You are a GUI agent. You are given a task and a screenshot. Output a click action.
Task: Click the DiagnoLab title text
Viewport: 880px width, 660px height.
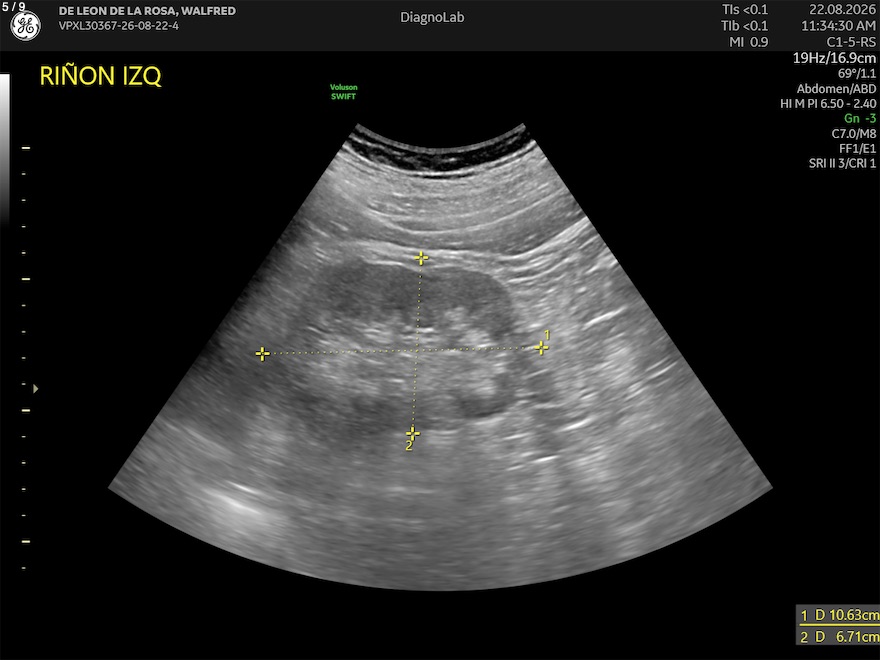(x=432, y=17)
